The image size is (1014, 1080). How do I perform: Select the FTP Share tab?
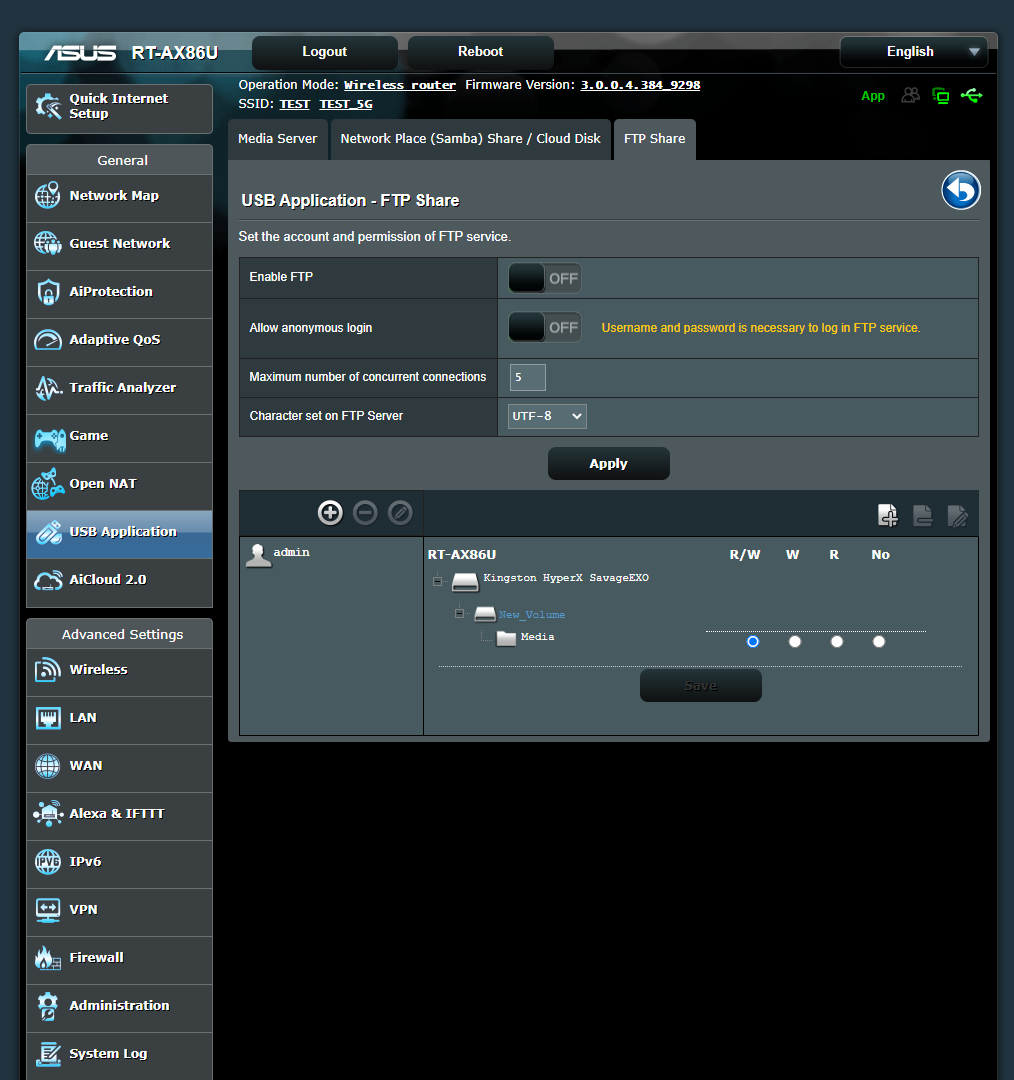pos(654,139)
